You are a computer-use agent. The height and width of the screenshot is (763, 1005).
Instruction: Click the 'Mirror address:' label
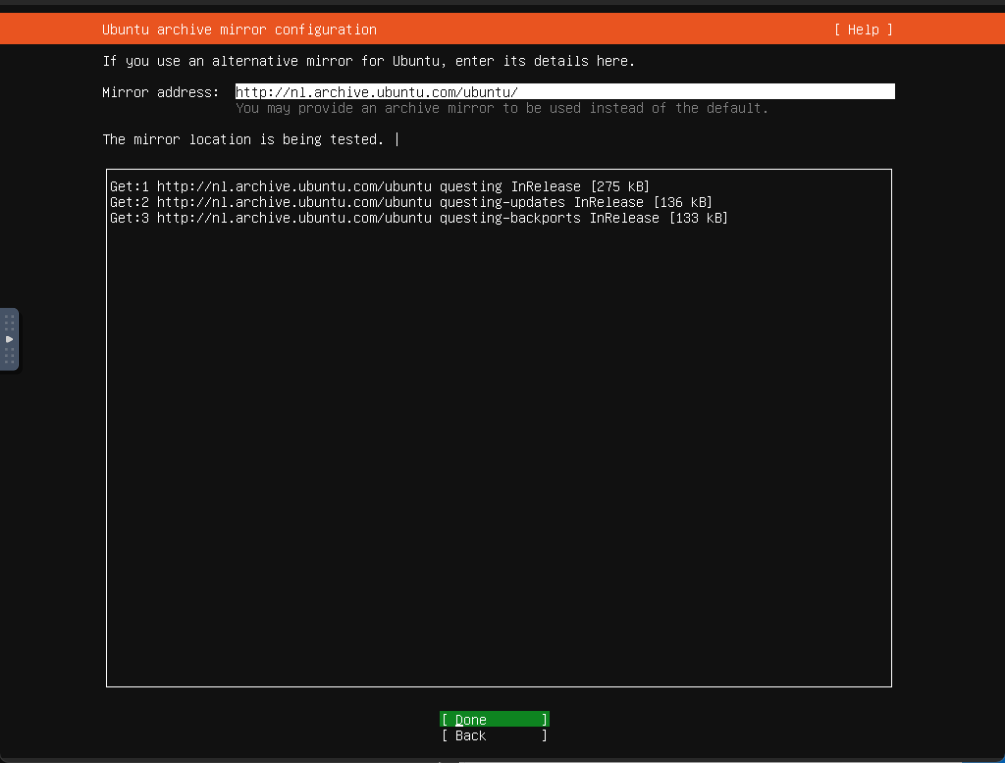coord(160,92)
